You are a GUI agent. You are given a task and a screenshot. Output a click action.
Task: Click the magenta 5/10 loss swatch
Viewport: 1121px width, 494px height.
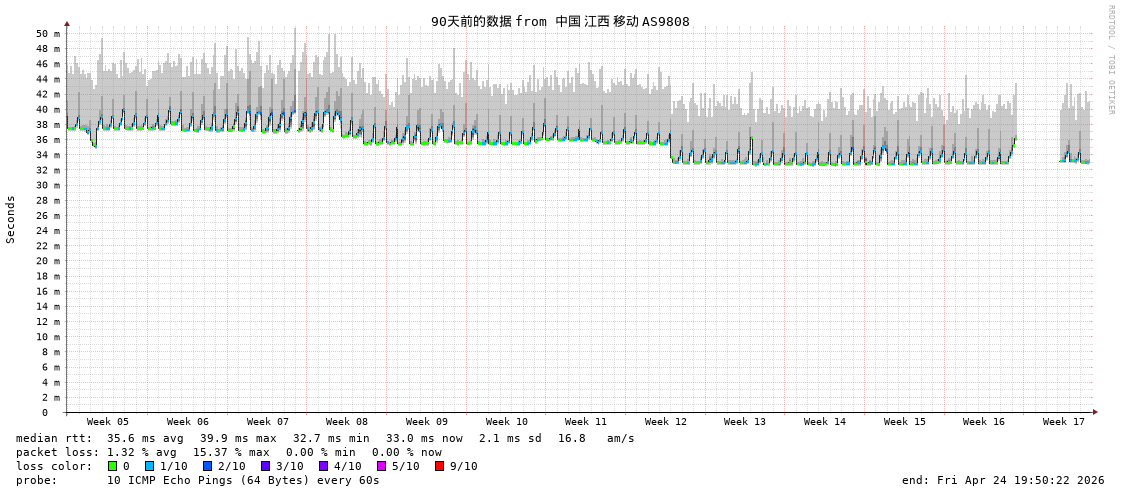click(381, 466)
